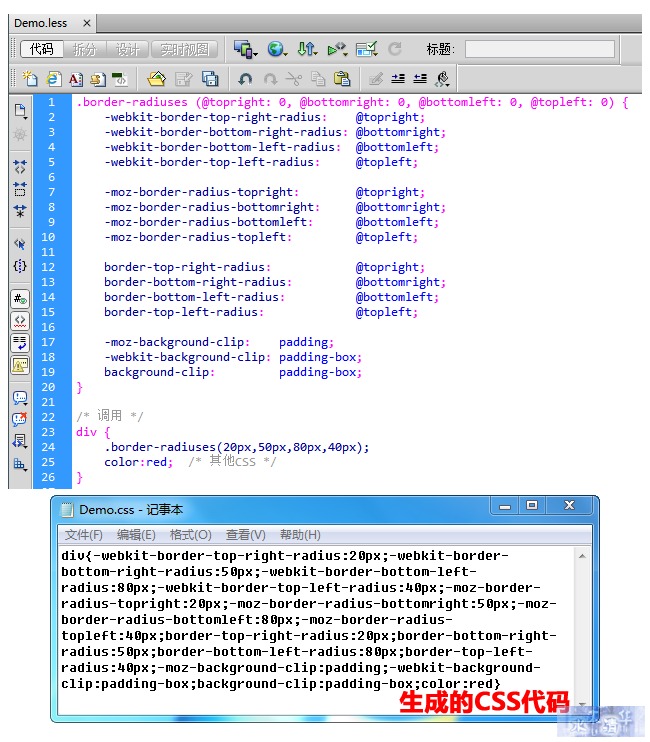Open the format source code menu
The image size is (650, 742).
click(x=442, y=79)
